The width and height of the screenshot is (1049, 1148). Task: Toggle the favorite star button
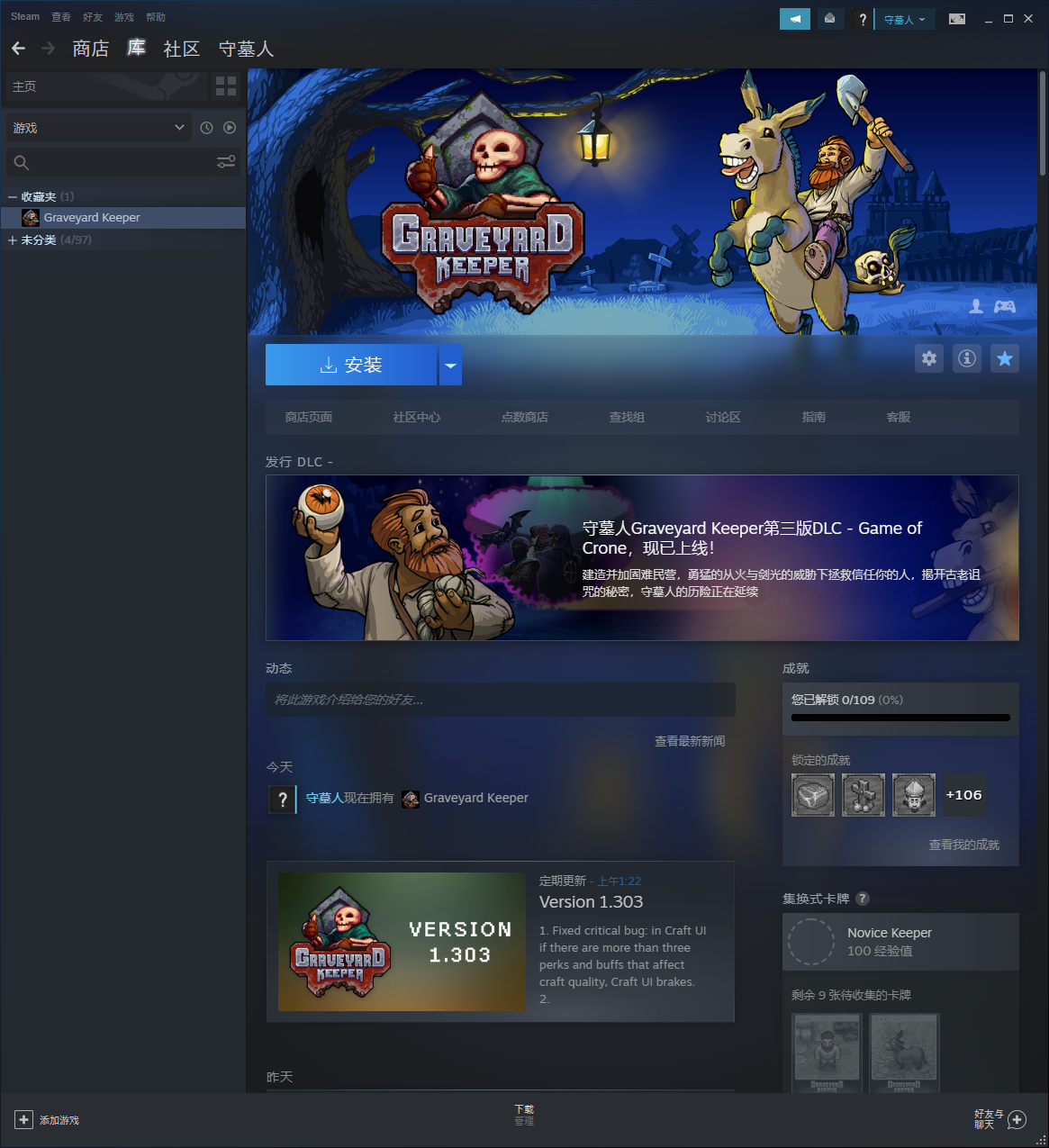1005,359
